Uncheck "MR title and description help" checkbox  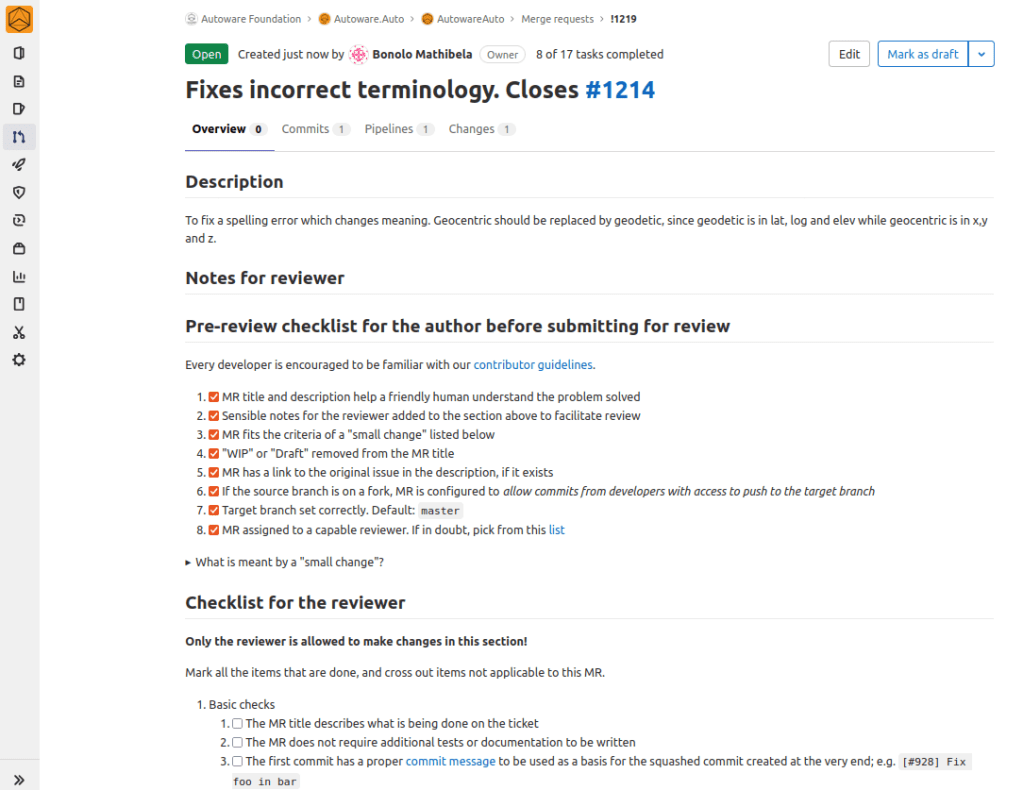[214, 397]
